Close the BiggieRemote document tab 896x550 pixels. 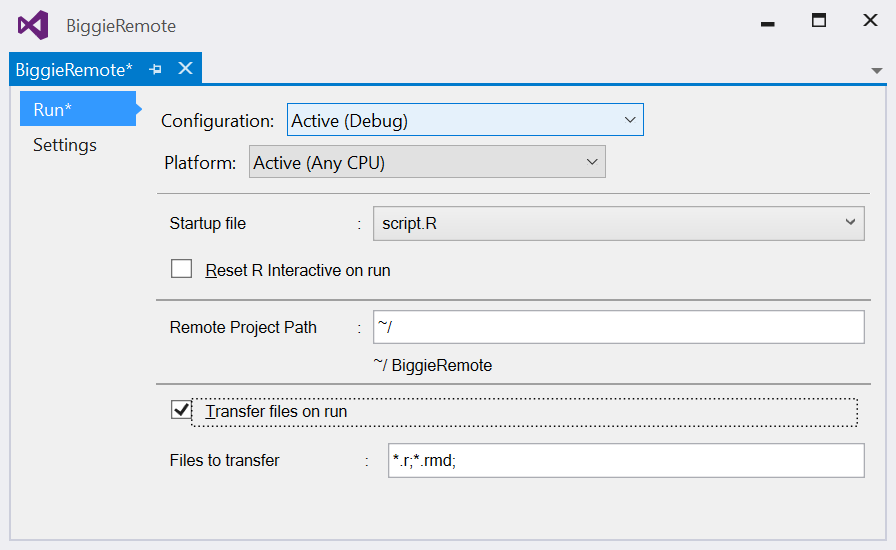[185, 69]
